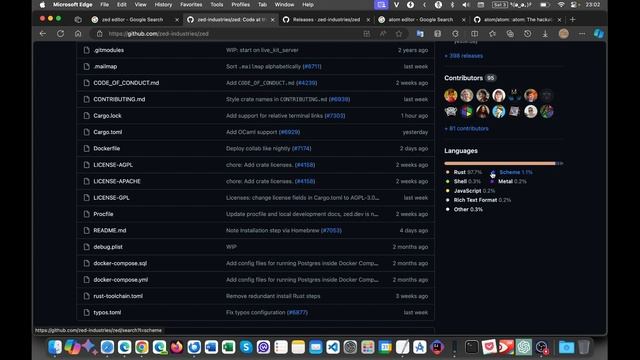Open the CODE_OF_CONDUCT.md file
Viewport: 640px width, 360px height.
point(126,83)
